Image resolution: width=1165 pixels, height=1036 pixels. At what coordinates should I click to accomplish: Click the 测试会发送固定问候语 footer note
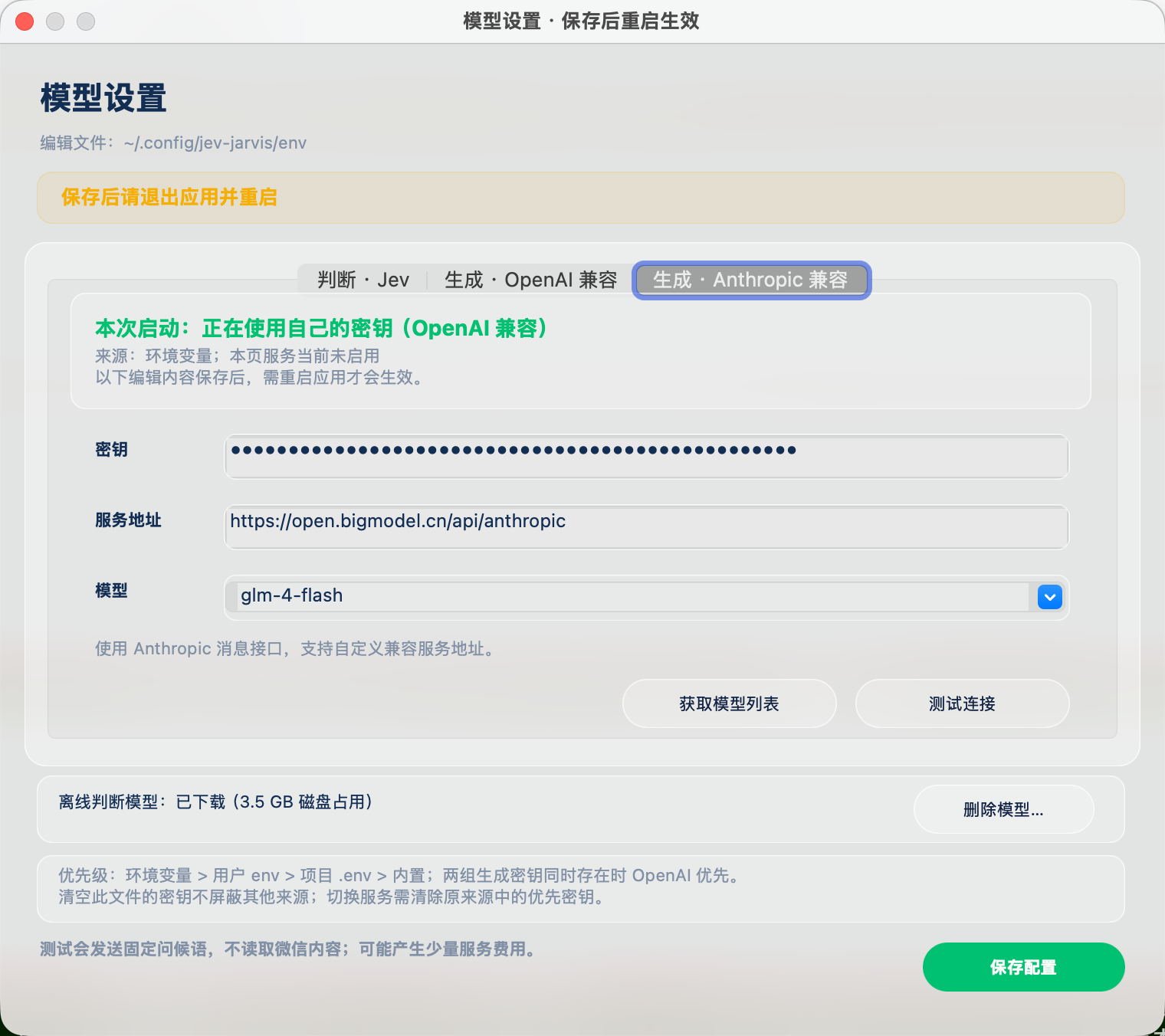[290, 949]
